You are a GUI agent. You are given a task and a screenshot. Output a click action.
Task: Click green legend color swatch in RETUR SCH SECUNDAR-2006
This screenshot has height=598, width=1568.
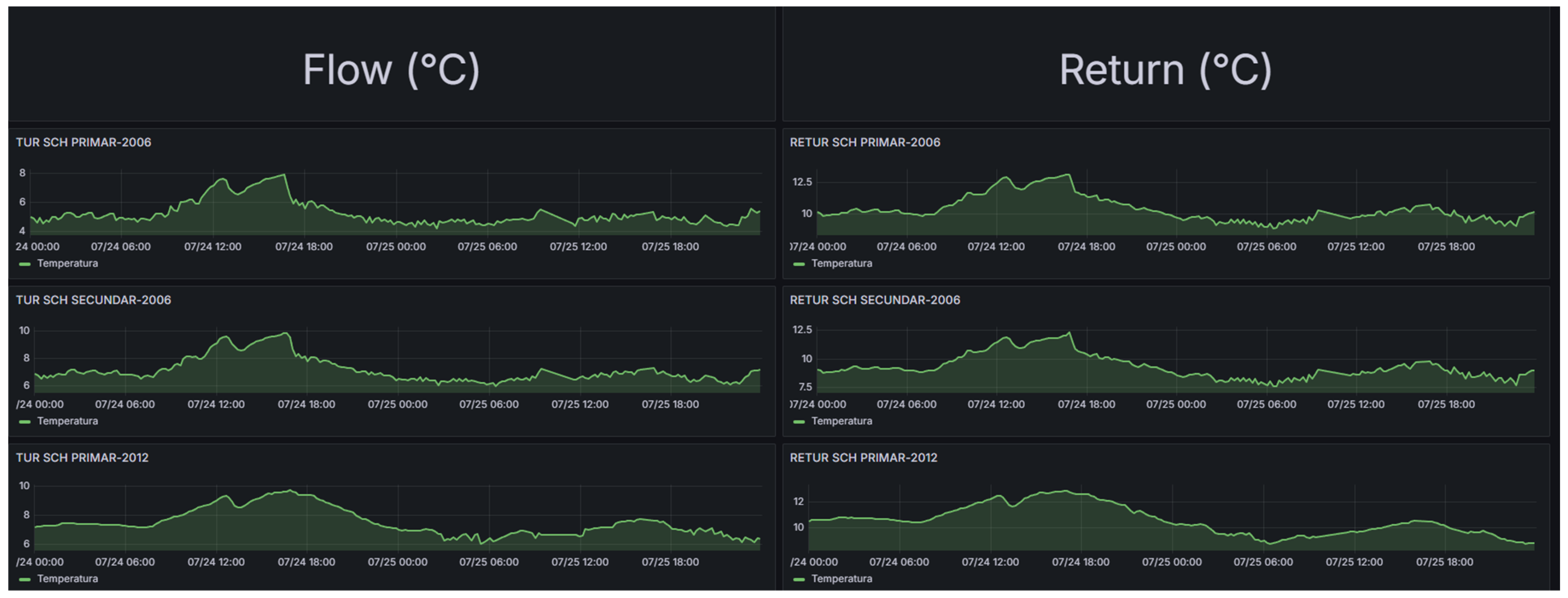click(799, 422)
